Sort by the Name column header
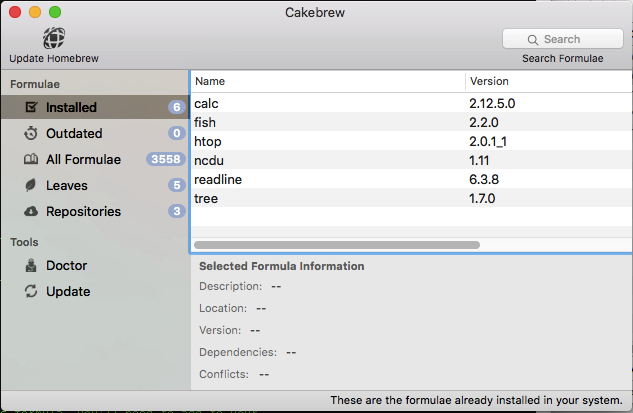633x413 pixels. 328,81
